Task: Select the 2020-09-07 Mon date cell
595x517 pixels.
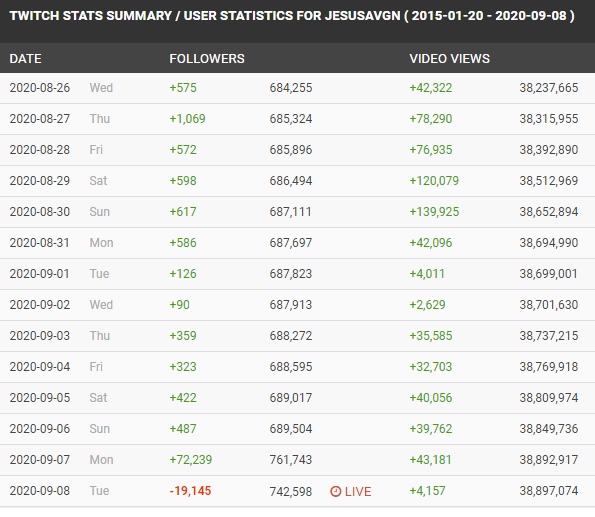Action: [x=61, y=460]
